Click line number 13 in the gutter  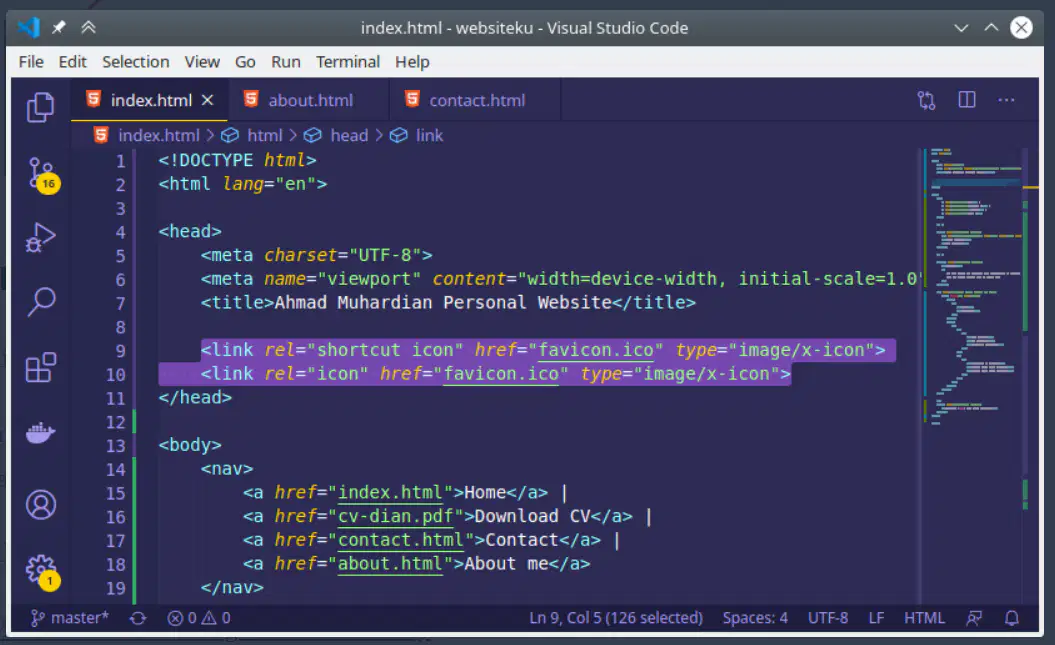[116, 446]
